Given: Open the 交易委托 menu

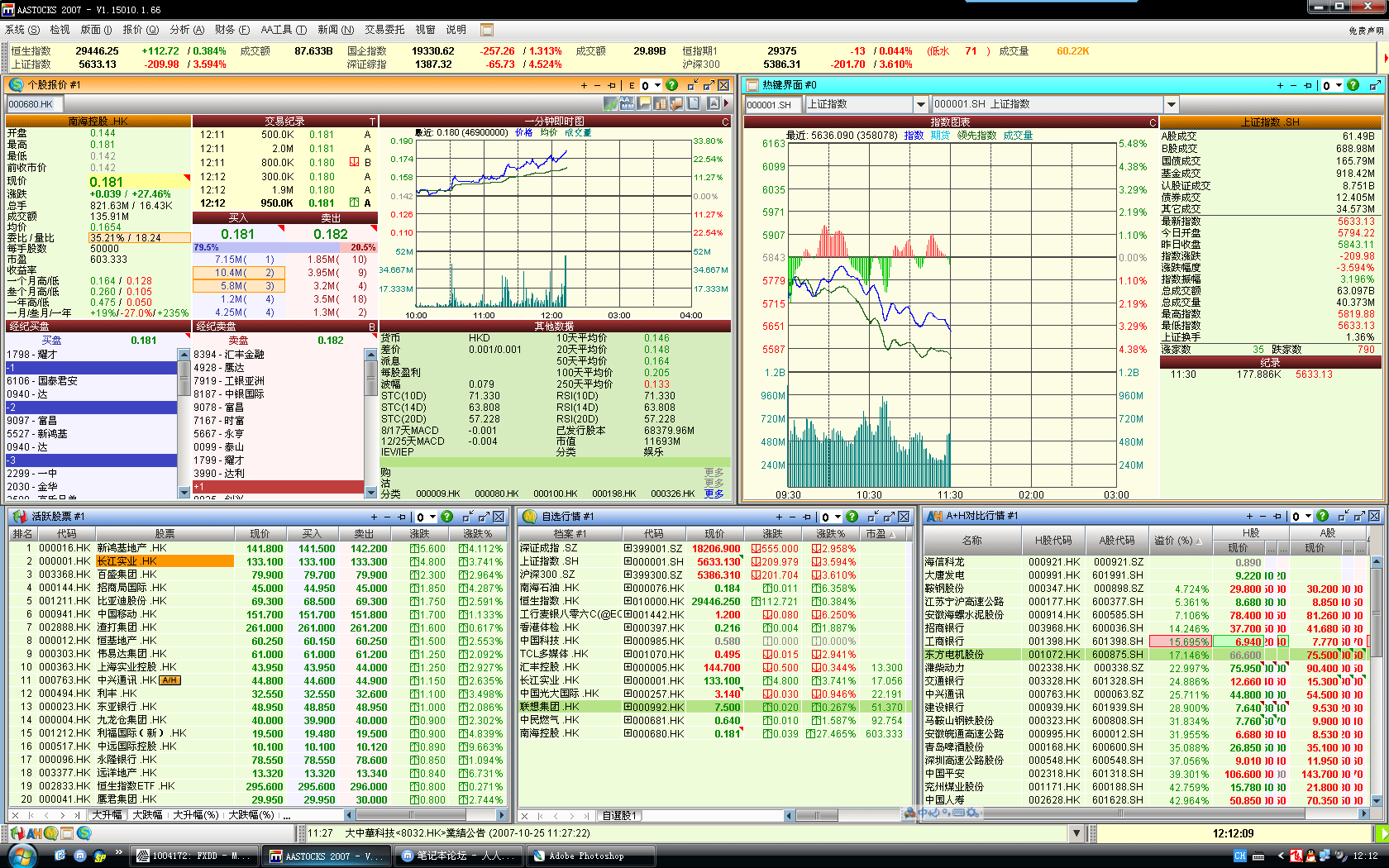Looking at the screenshot, I should [x=384, y=30].
